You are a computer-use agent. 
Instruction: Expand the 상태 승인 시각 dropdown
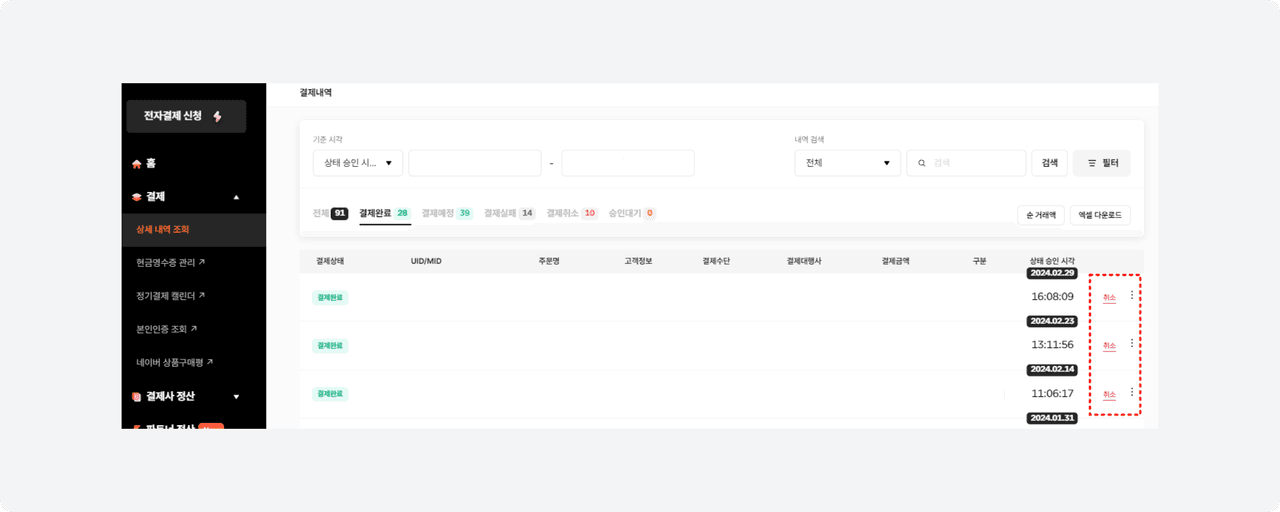357,163
